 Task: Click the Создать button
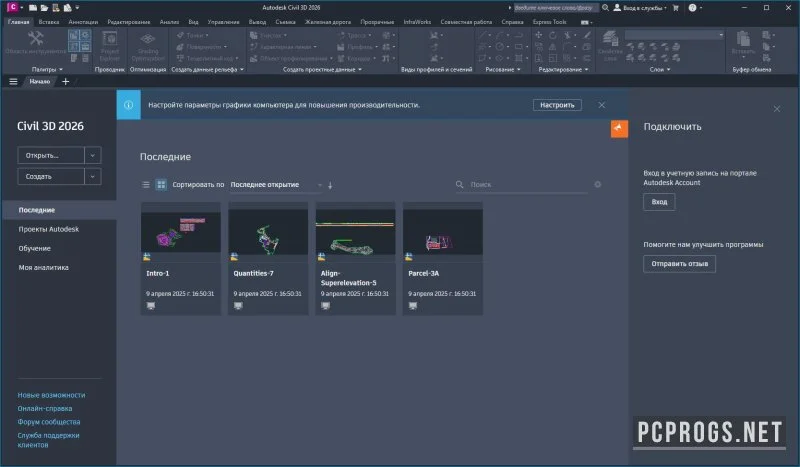[51, 177]
